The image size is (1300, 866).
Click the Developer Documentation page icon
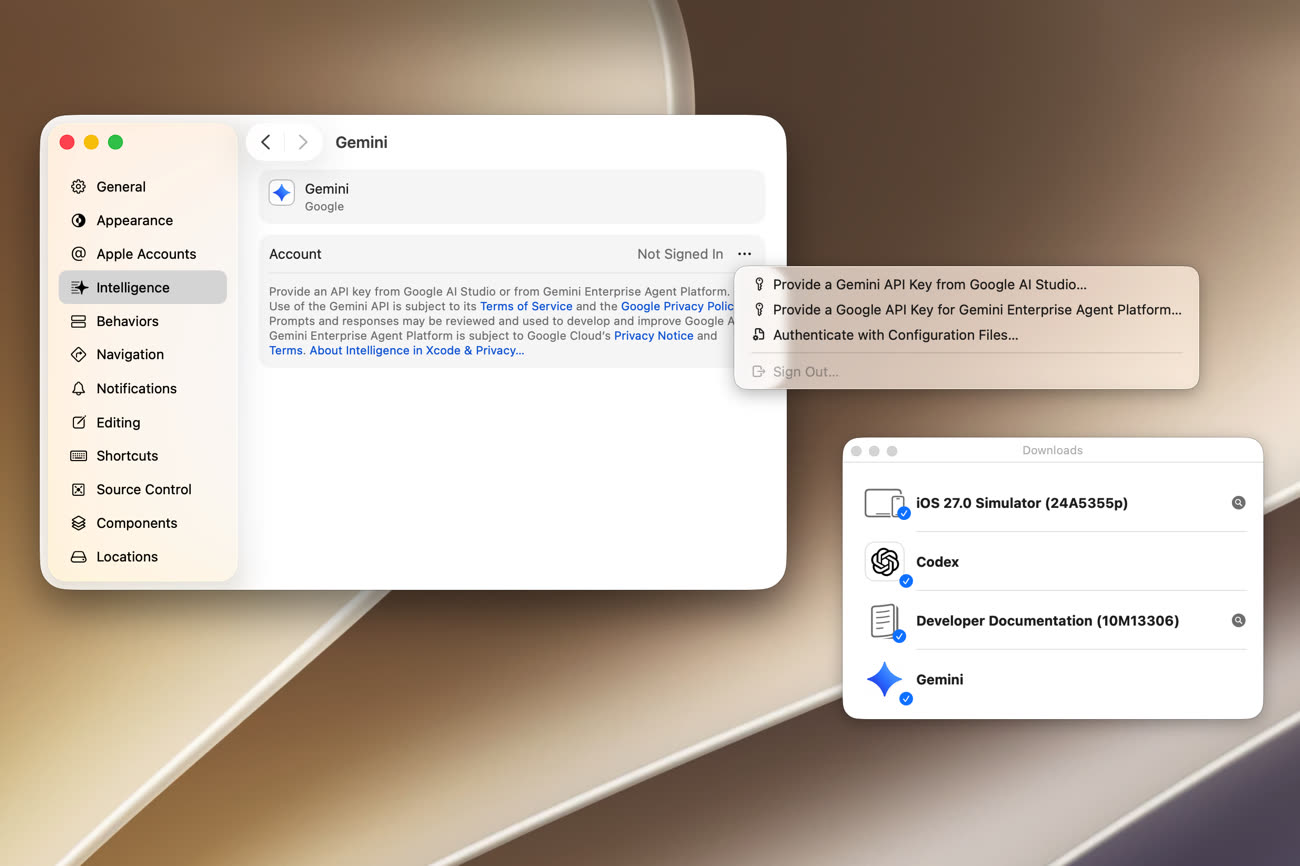click(x=884, y=621)
